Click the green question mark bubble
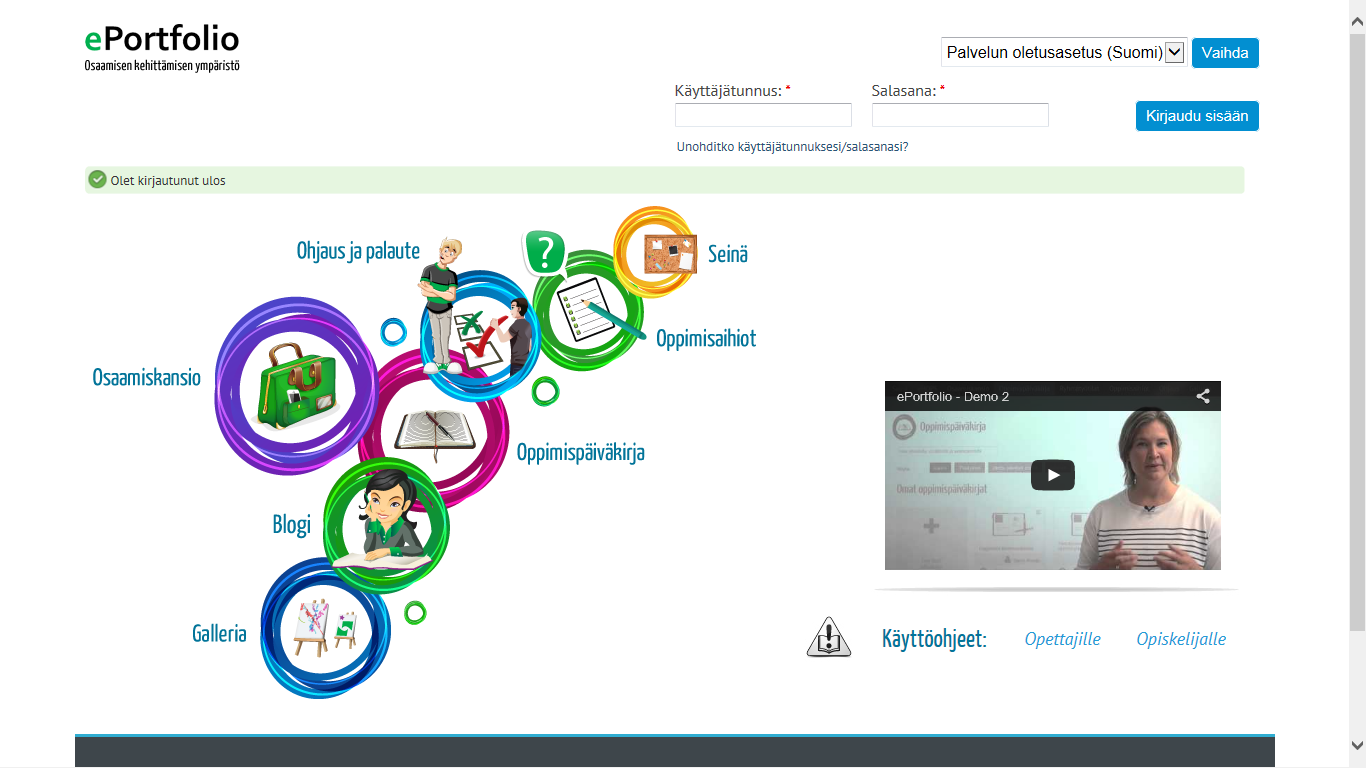 (544, 252)
